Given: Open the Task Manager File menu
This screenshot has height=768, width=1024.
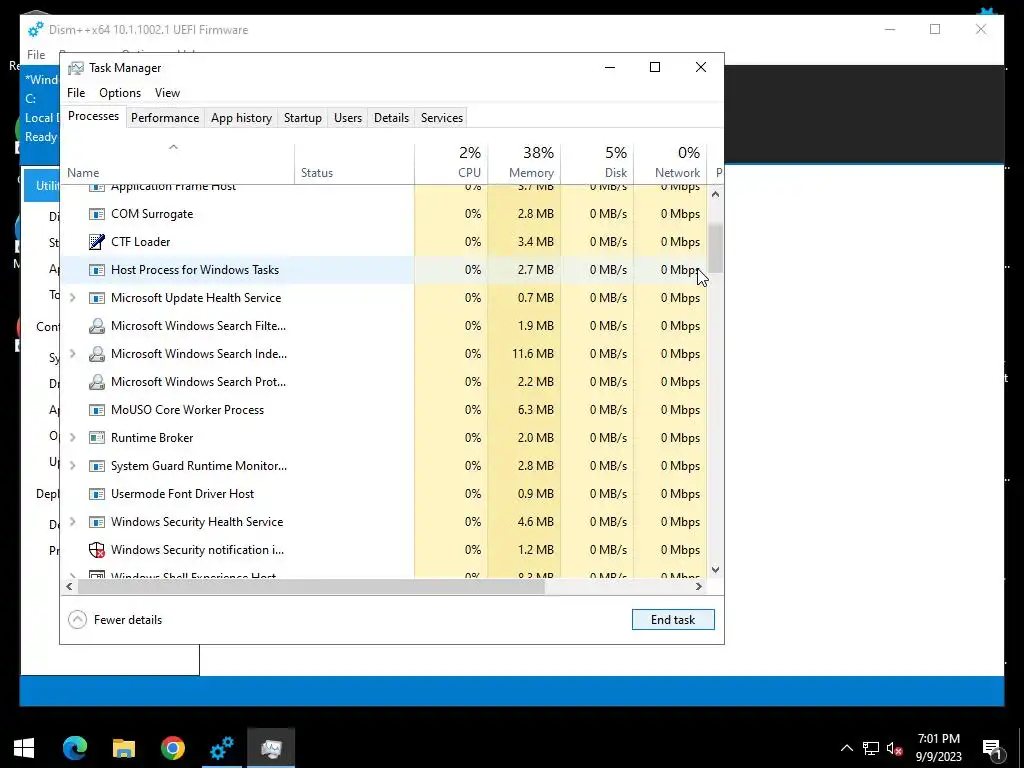Looking at the screenshot, I should [x=76, y=93].
